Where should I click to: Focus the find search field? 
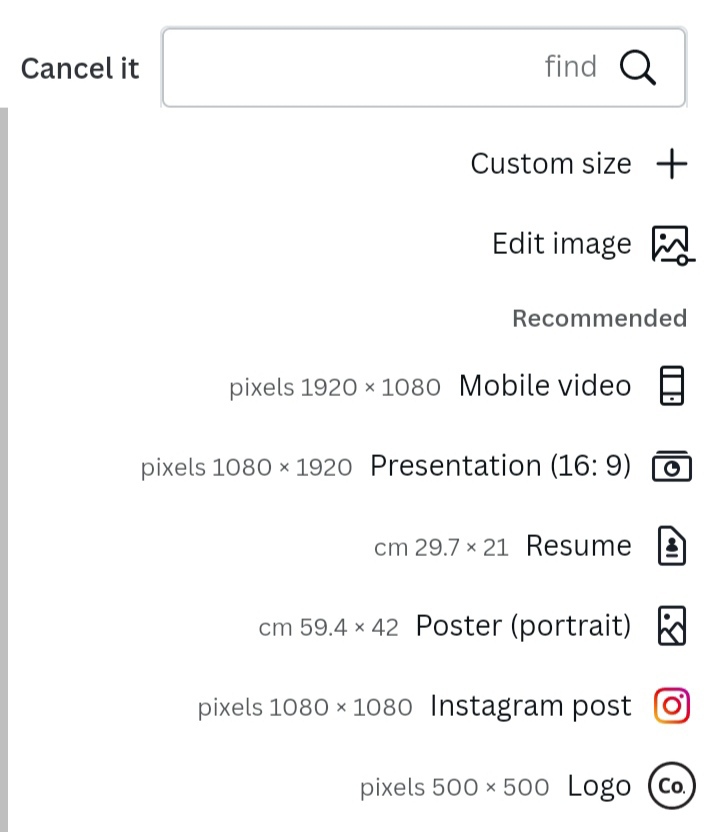click(x=400, y=68)
